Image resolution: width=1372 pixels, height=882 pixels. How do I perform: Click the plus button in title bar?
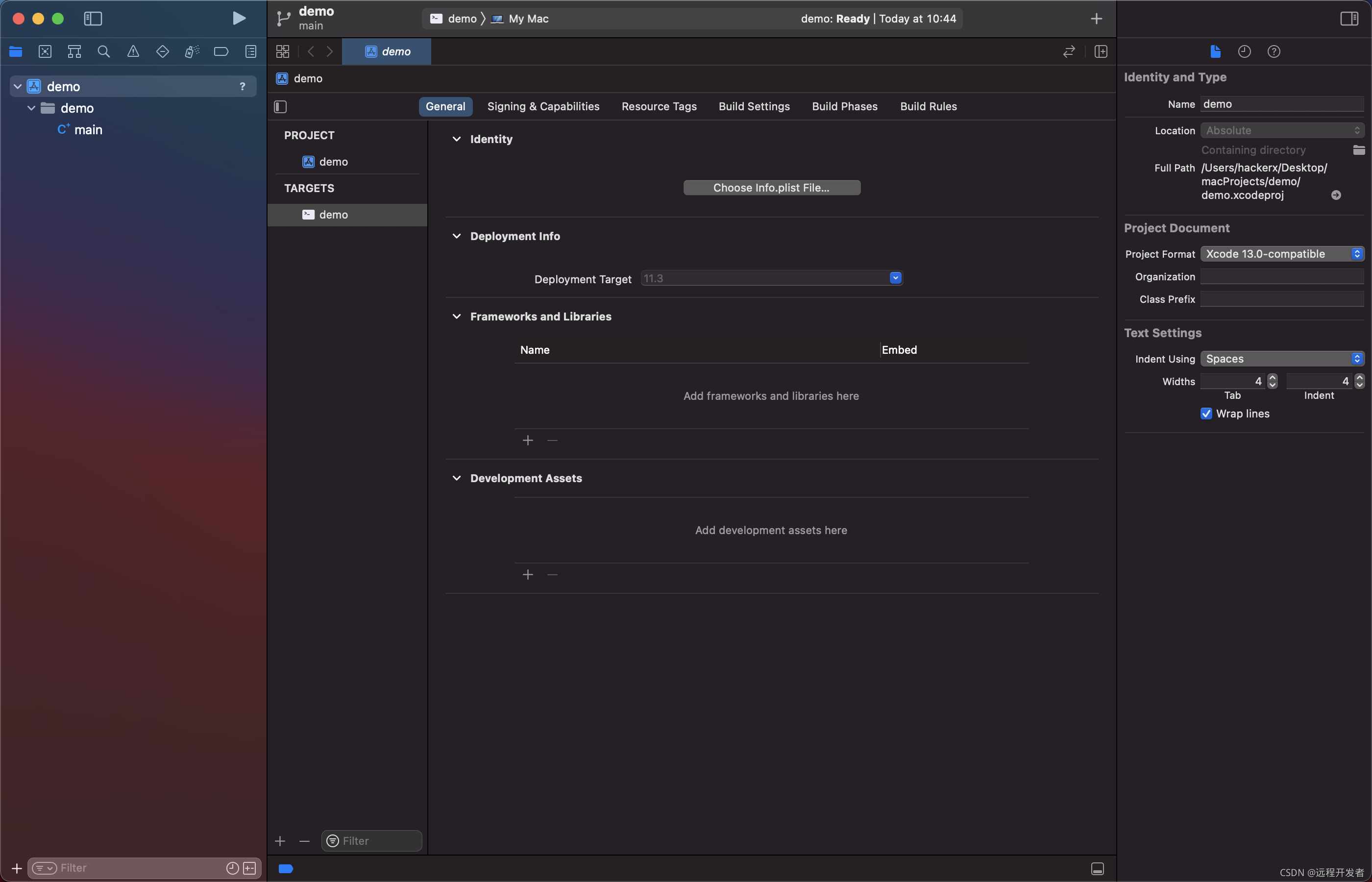click(x=1096, y=18)
